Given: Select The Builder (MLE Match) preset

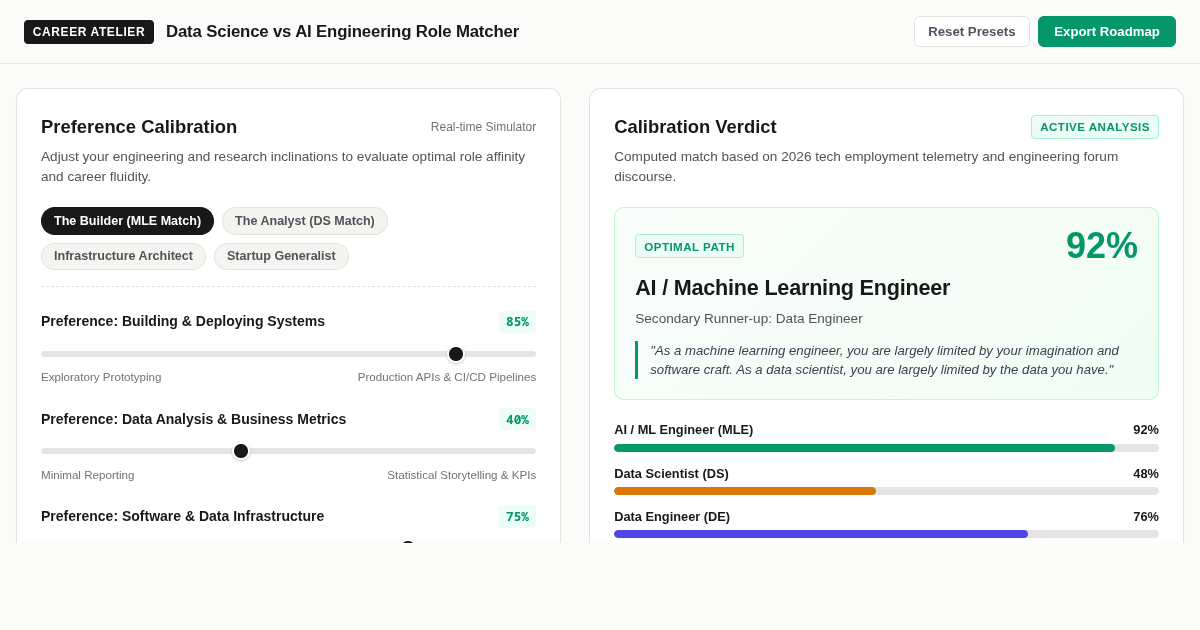Looking at the screenshot, I should coord(127,221).
